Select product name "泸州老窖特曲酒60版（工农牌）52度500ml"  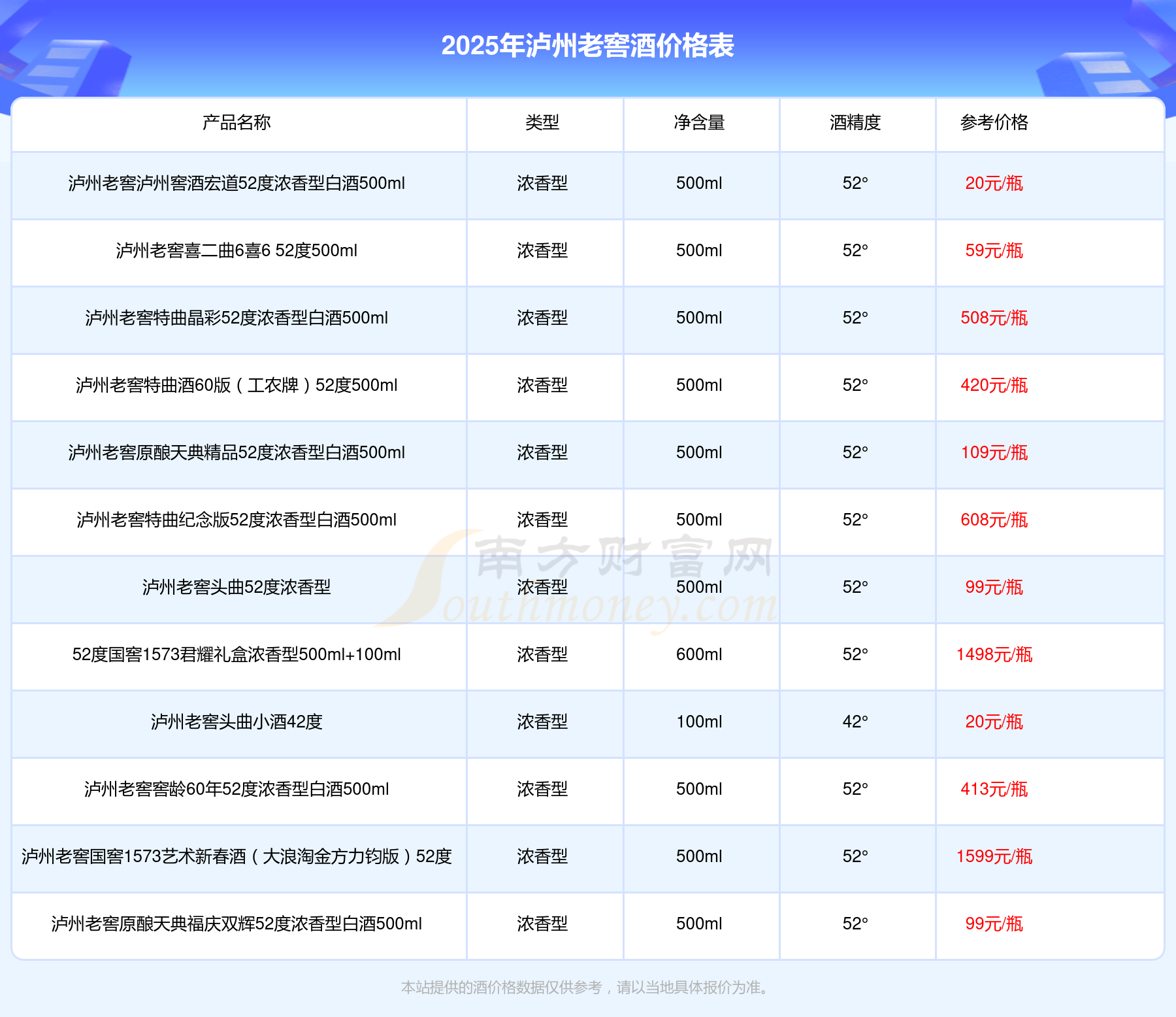237,386
